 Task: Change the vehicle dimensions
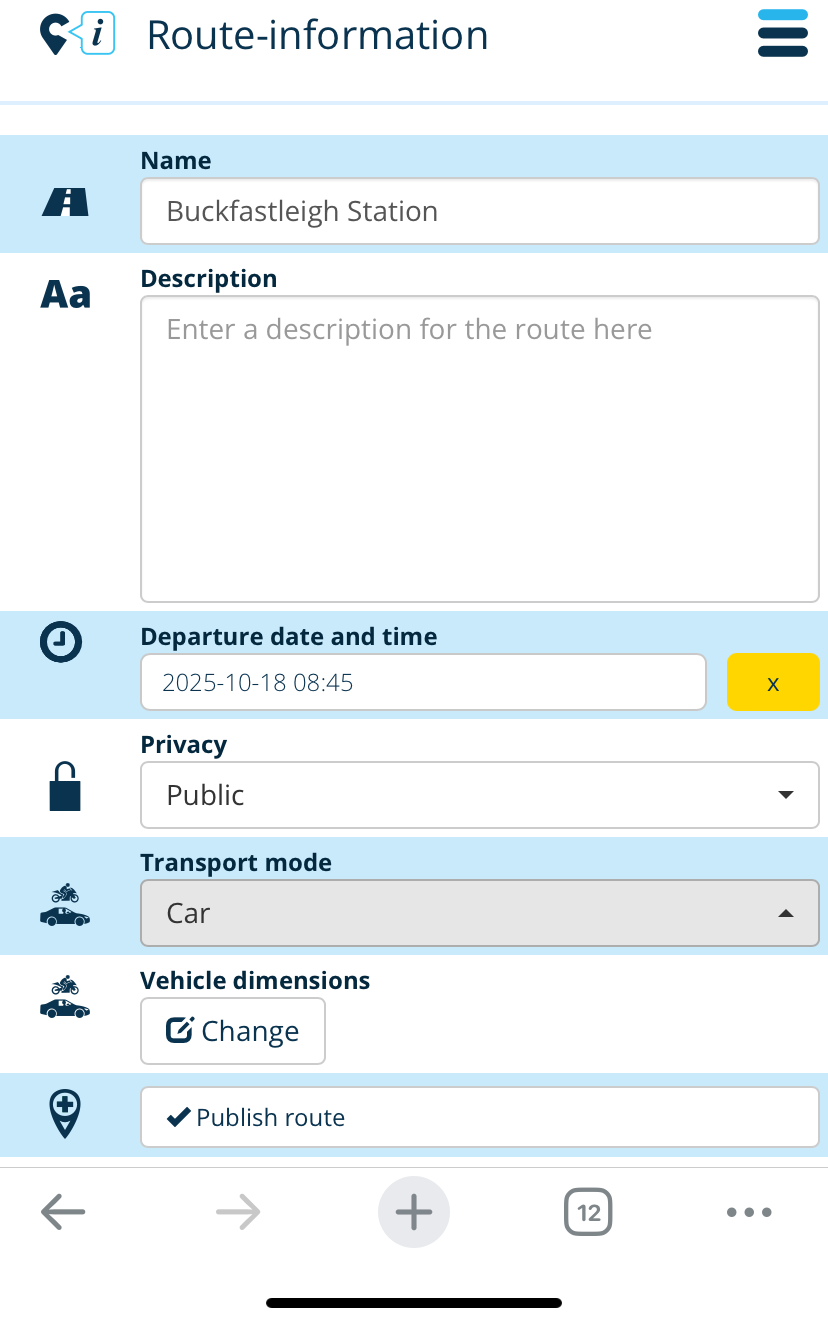(233, 1031)
